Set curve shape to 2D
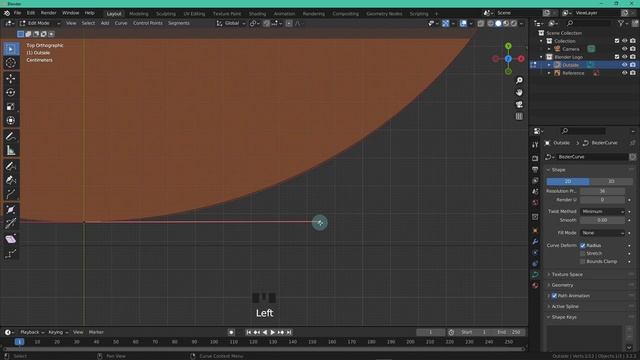Image resolution: width=640 pixels, height=360 pixels. tap(568, 181)
